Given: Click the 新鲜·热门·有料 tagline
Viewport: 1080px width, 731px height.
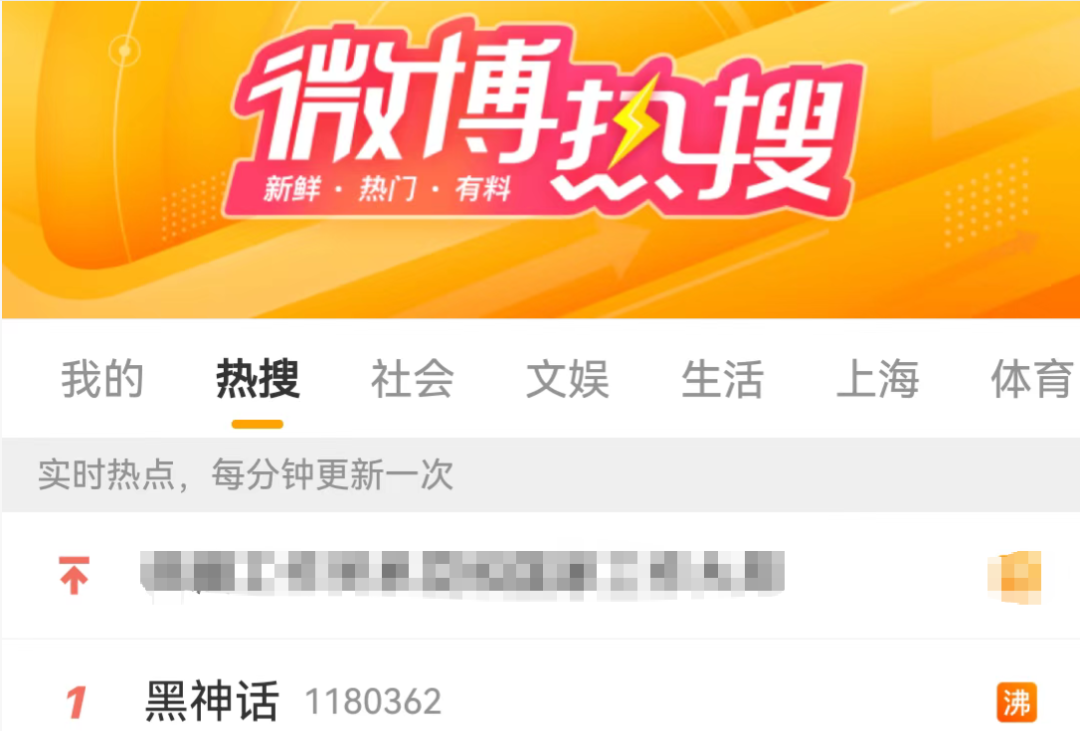Looking at the screenshot, I should point(387,188).
